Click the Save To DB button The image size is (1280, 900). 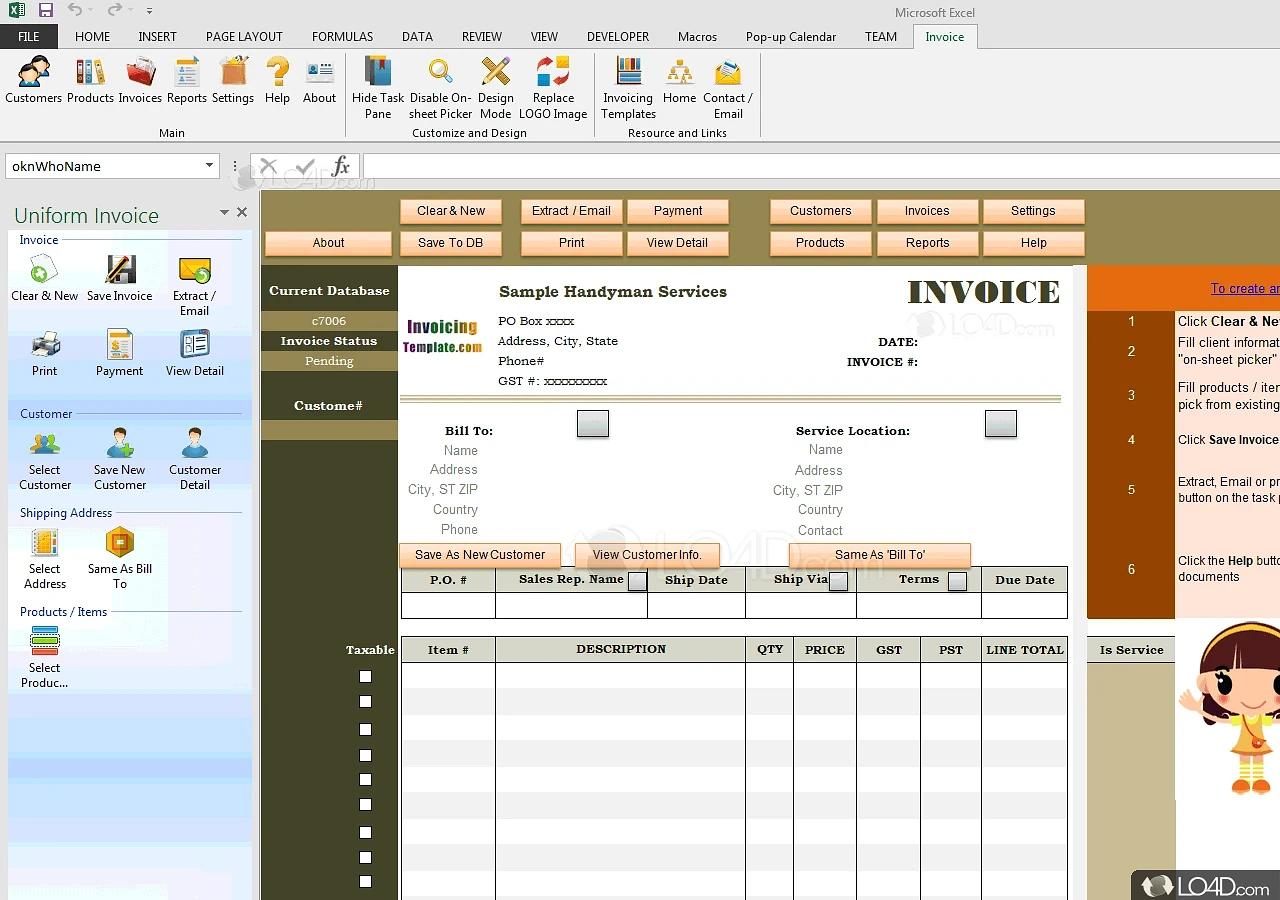tap(450, 242)
